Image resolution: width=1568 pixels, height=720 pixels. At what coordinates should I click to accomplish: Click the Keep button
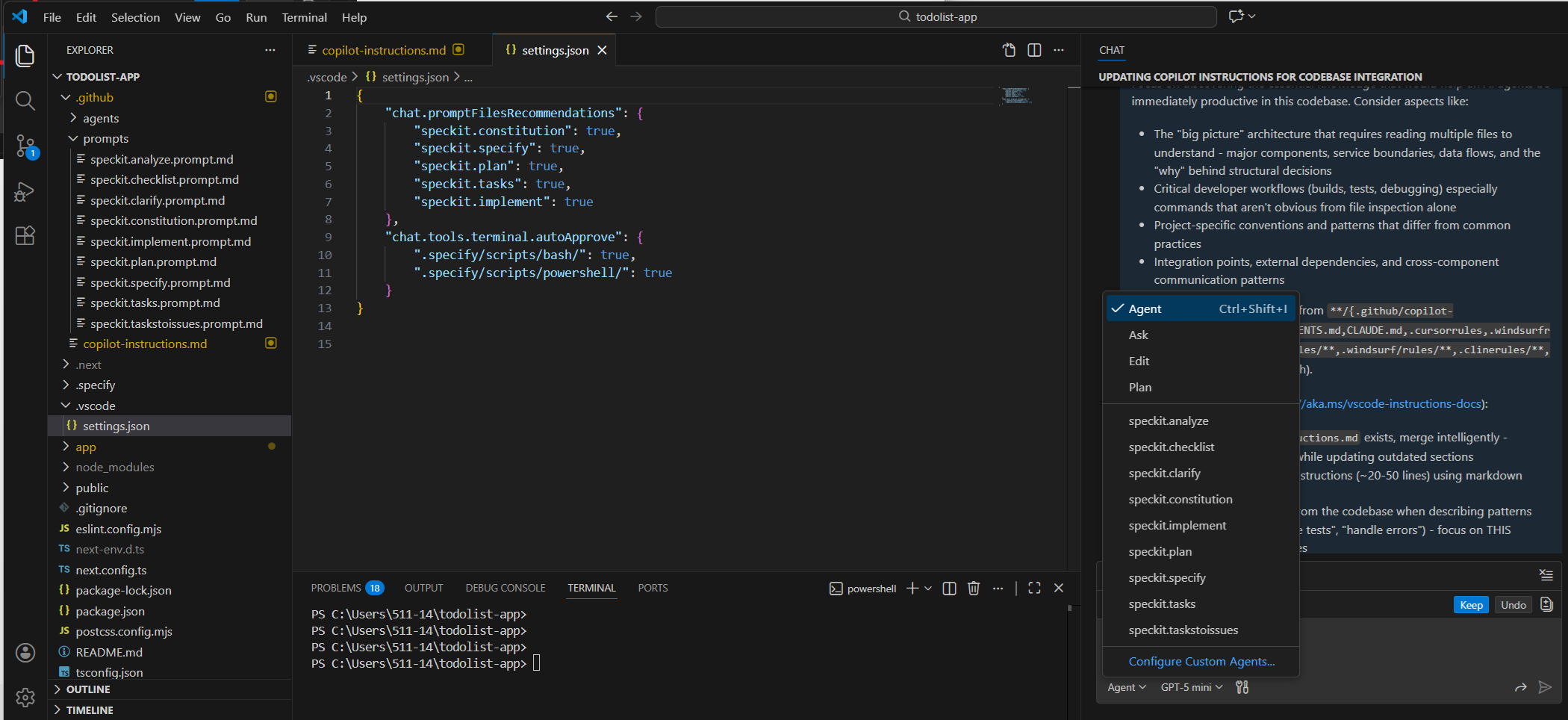1471,605
